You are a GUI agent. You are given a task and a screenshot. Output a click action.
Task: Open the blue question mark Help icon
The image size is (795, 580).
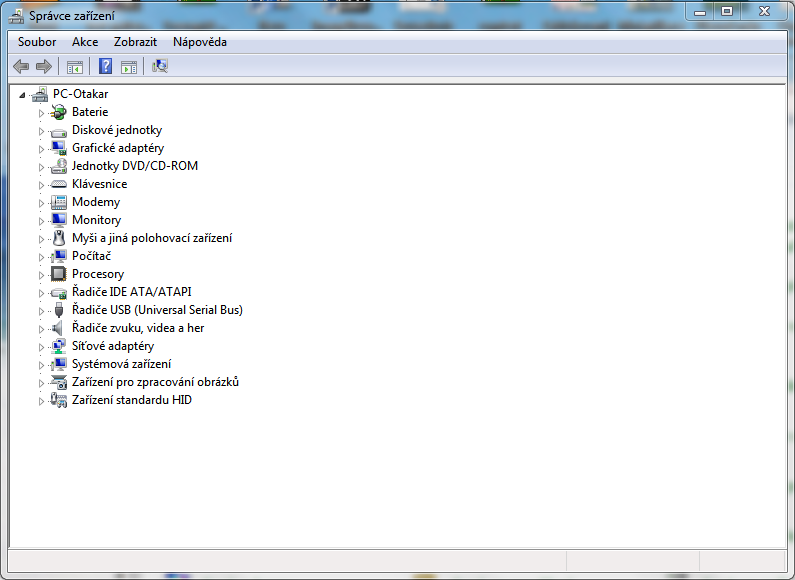(x=105, y=66)
